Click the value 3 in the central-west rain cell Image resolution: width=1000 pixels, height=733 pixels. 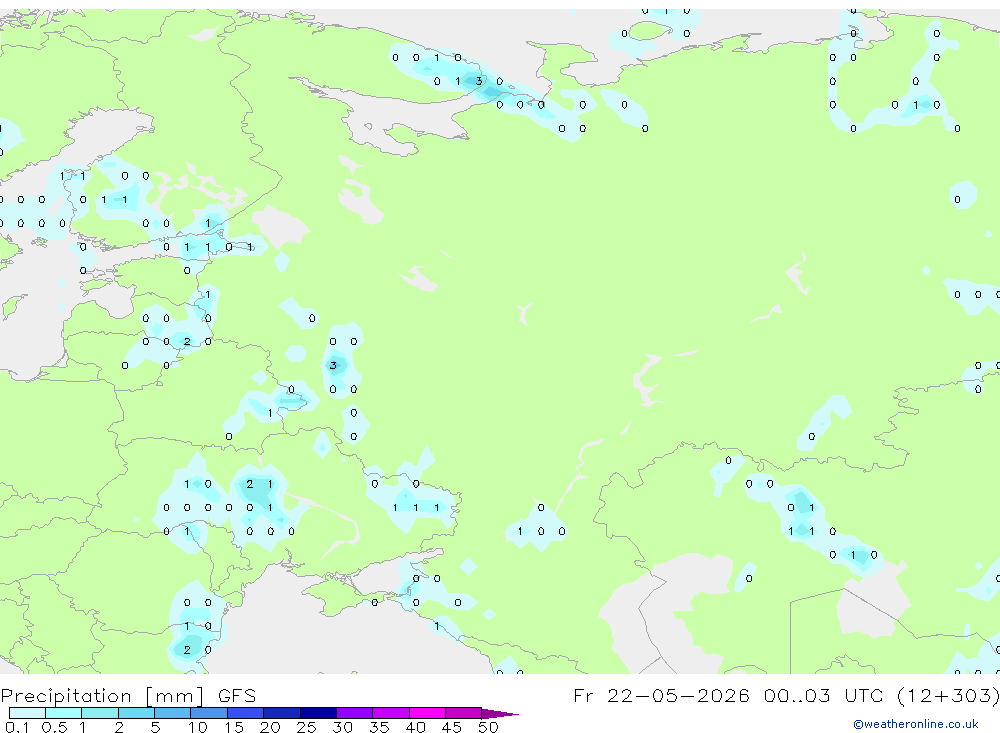[333, 366]
